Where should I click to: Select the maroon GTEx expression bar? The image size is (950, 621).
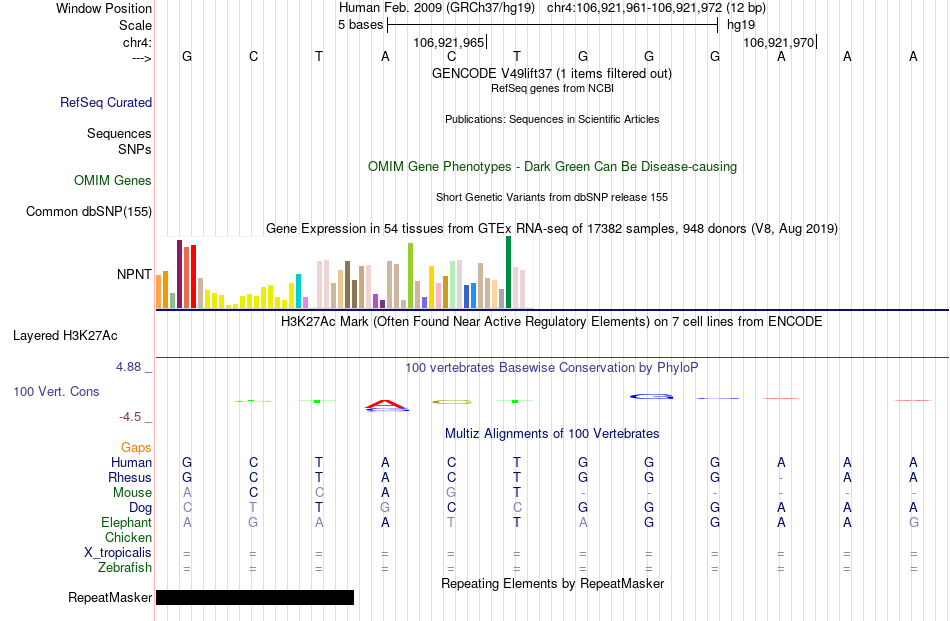[x=179, y=274]
